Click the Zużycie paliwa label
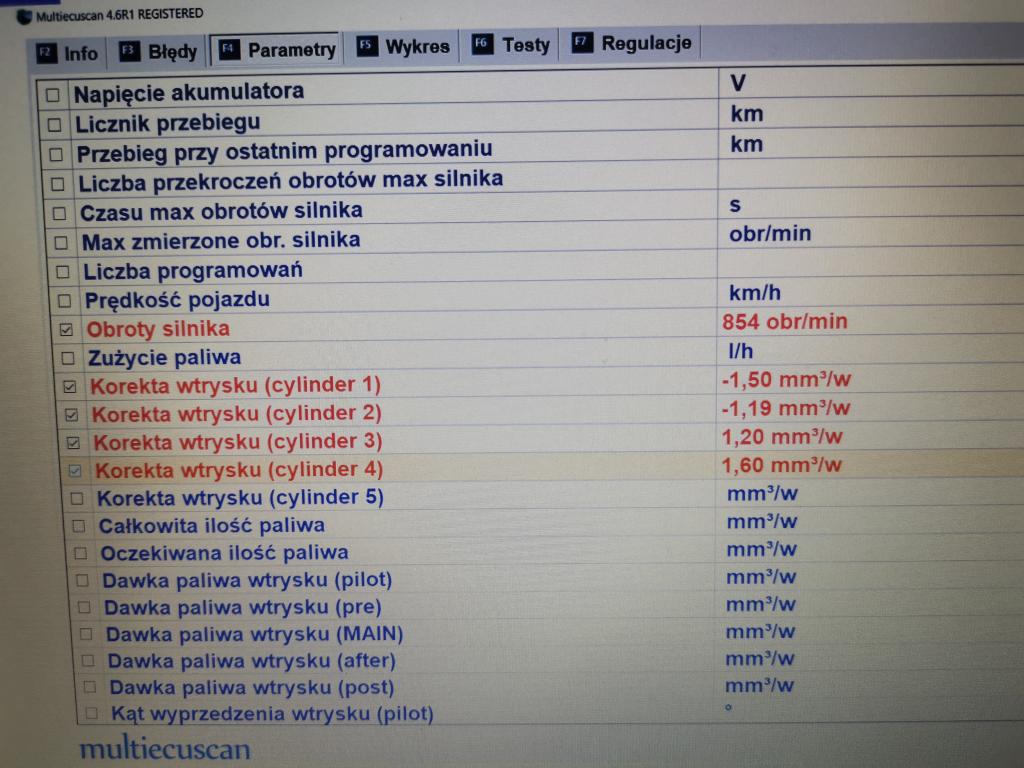 [165, 357]
